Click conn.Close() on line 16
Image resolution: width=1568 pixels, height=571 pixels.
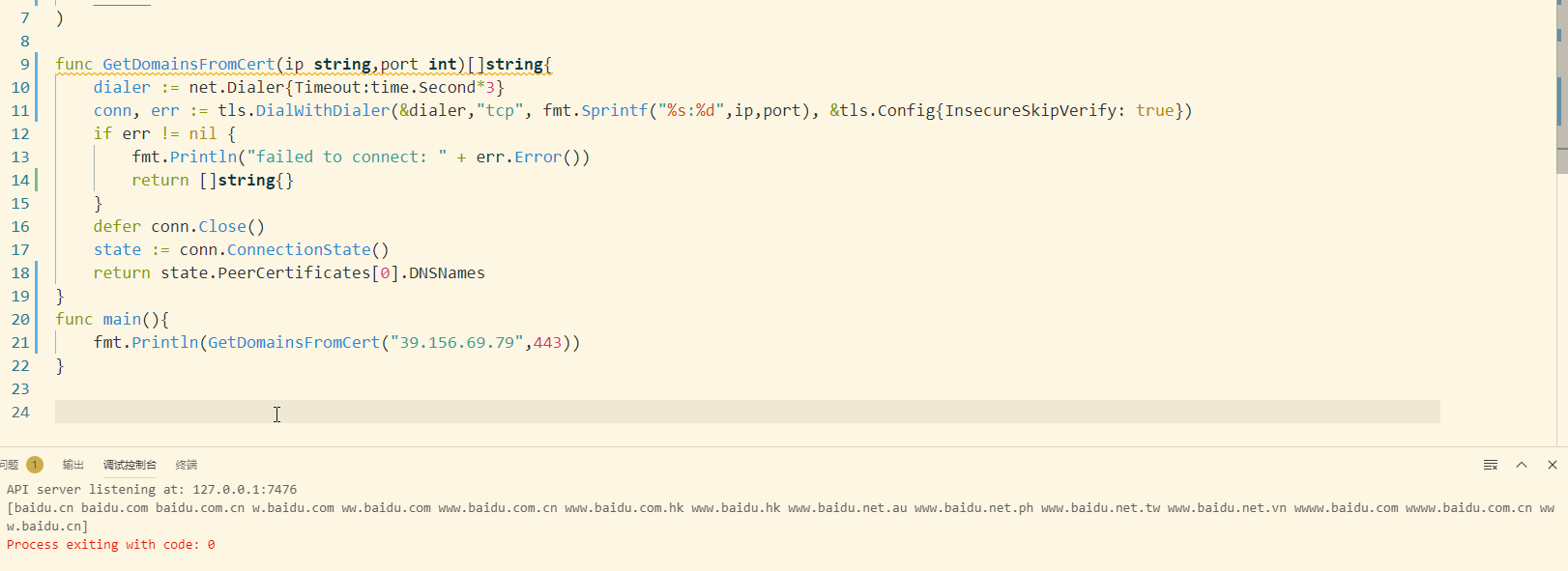tap(208, 226)
